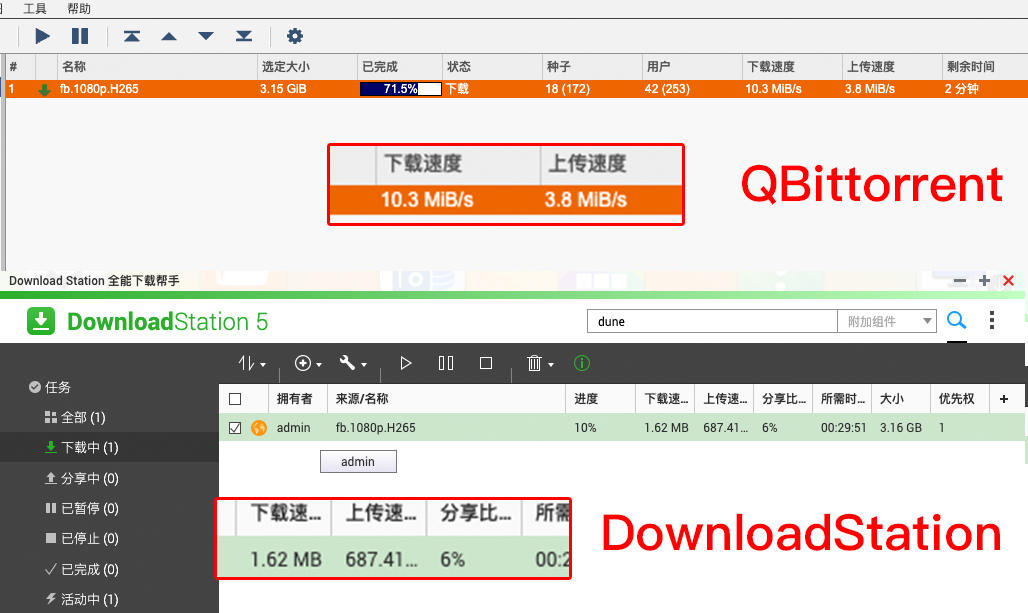This screenshot has width=1028, height=613.
Task: Sort by 大小 column header
Action: coord(892,399)
